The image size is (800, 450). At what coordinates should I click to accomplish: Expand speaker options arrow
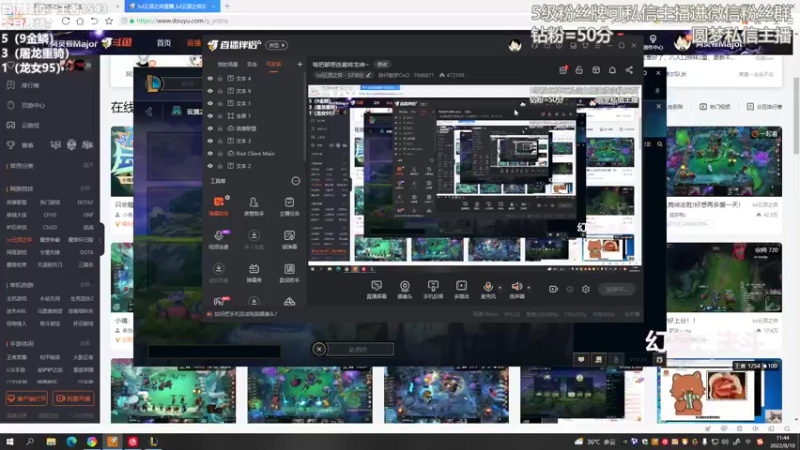[x=529, y=288]
